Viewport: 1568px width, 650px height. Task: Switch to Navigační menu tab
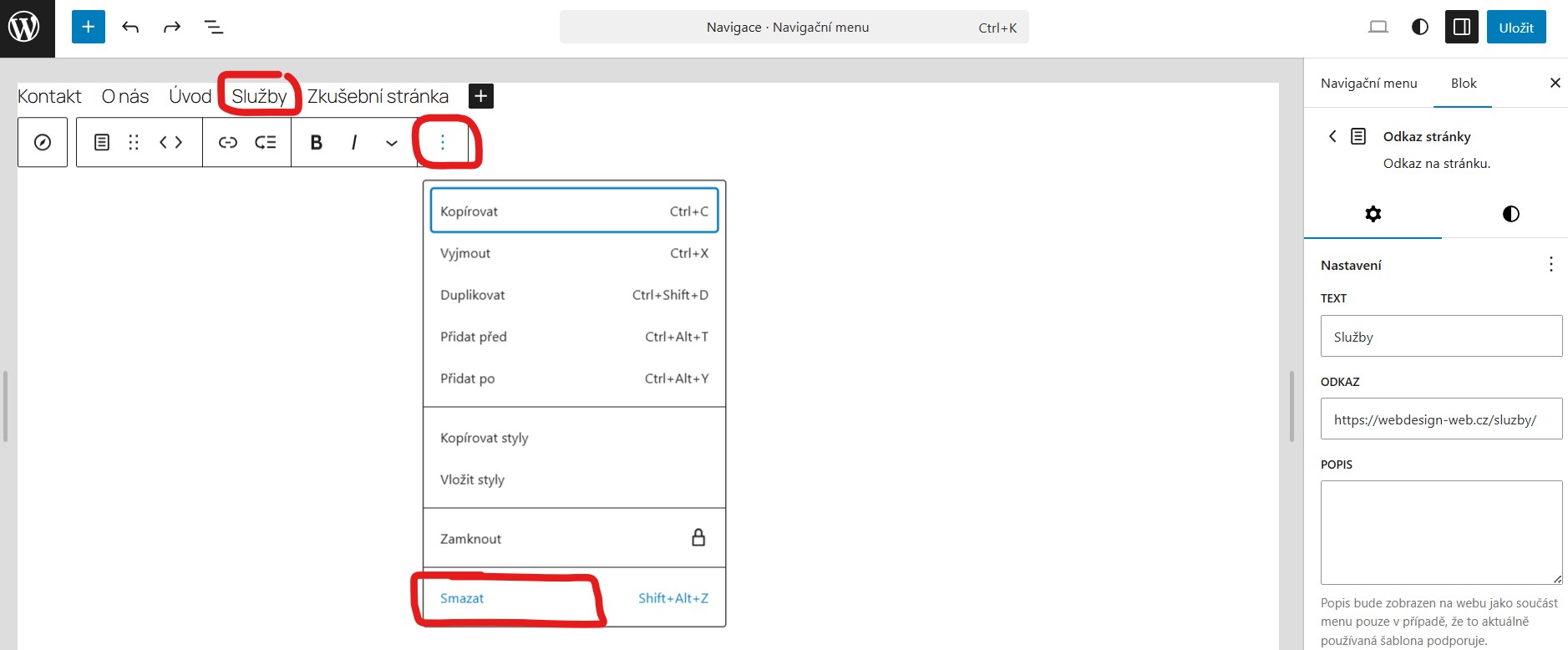[x=1368, y=83]
